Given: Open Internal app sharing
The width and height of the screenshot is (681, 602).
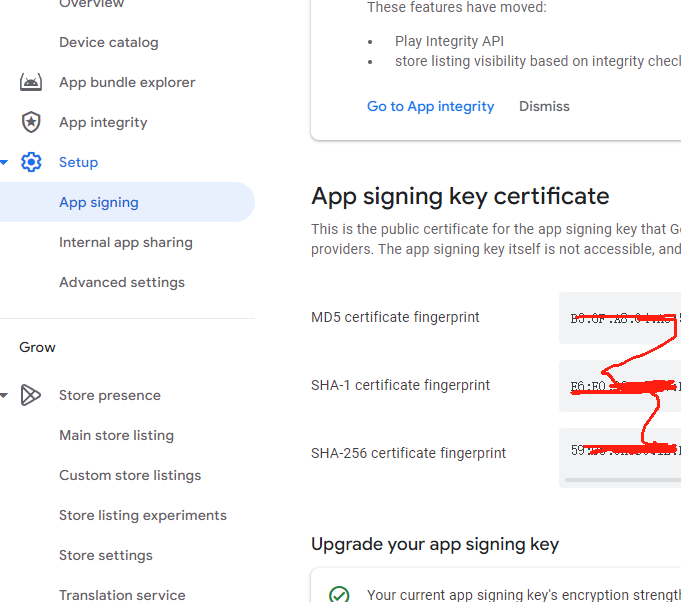Looking at the screenshot, I should point(126,242).
